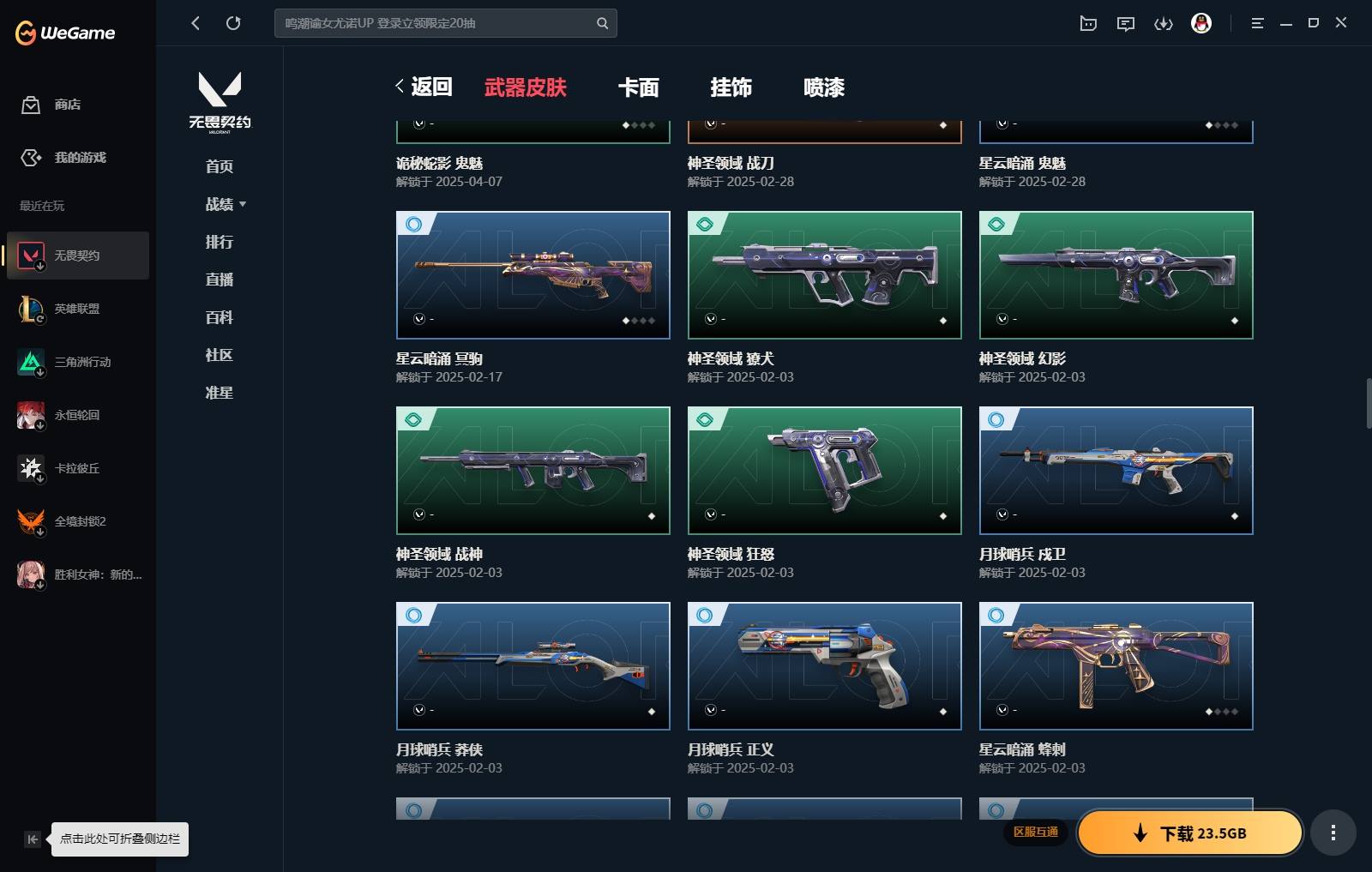Screen dimensions: 1372x872
Task: Open the messages chat icon
Action: 1126,24
